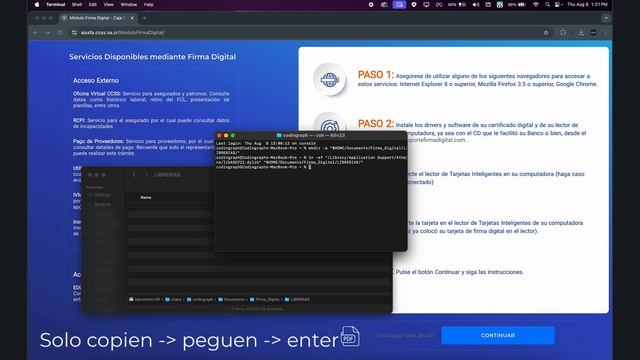The height and width of the screenshot is (360, 640).
Task: Click Users in Finder path bar
Action: 173,300
